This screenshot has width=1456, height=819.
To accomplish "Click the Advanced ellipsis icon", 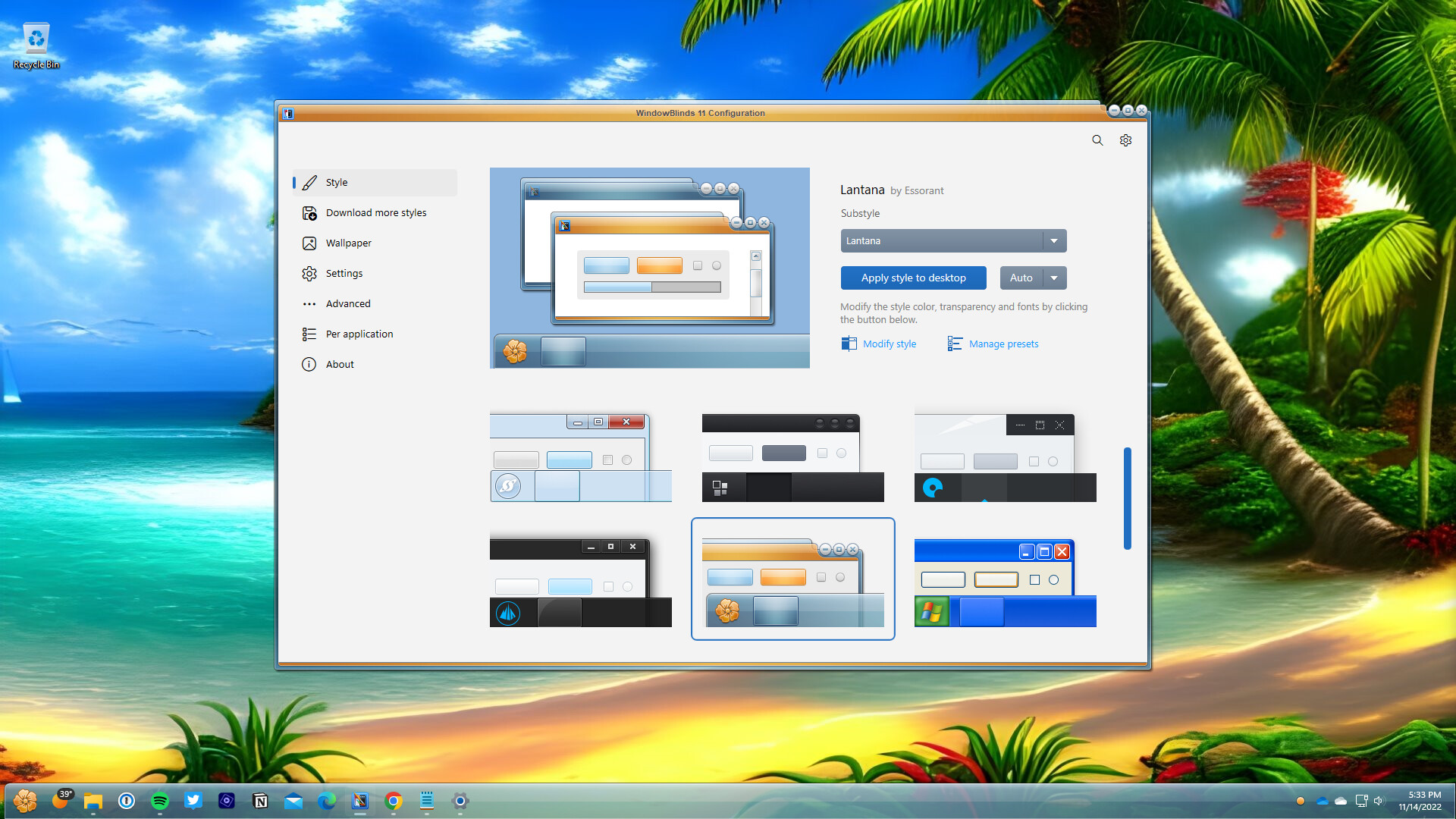I will [x=309, y=303].
